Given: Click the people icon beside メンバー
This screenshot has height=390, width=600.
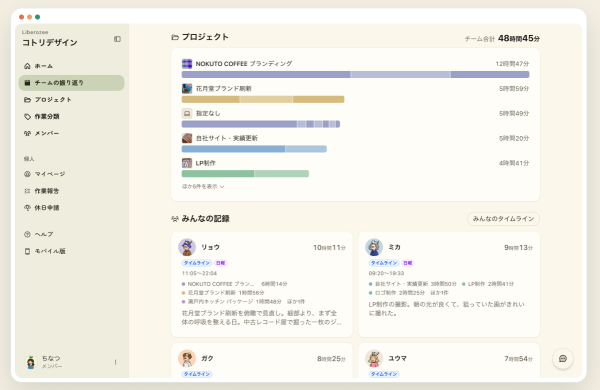Looking at the screenshot, I should click(x=27, y=133).
